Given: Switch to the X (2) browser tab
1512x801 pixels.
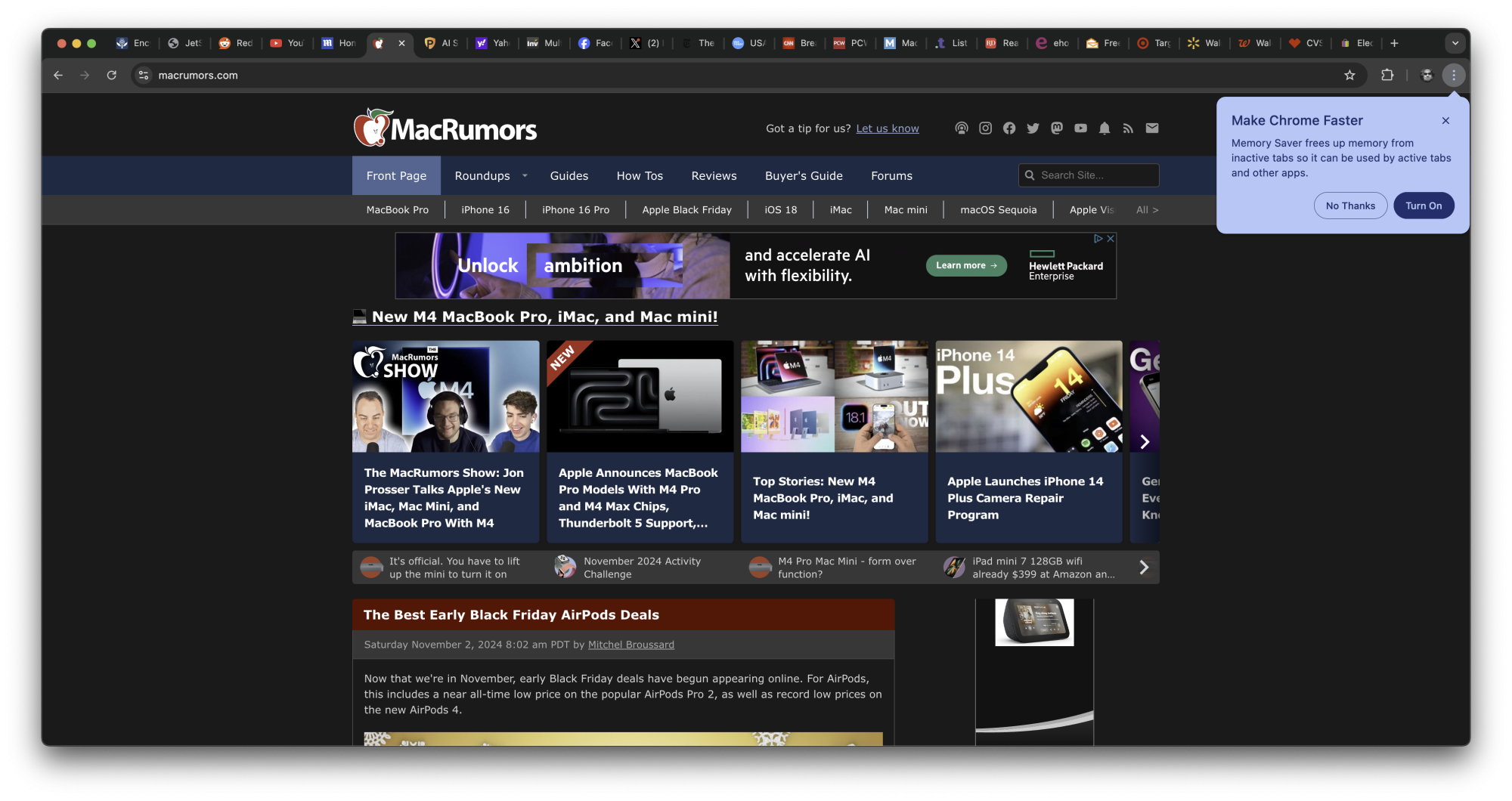Looking at the screenshot, I should (x=646, y=43).
